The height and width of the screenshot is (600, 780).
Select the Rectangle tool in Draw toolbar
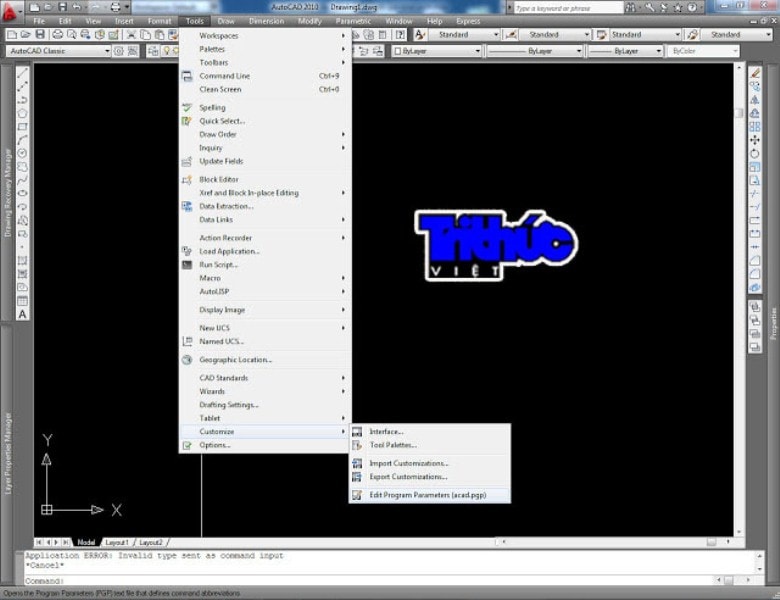pyautogui.click(x=22, y=127)
